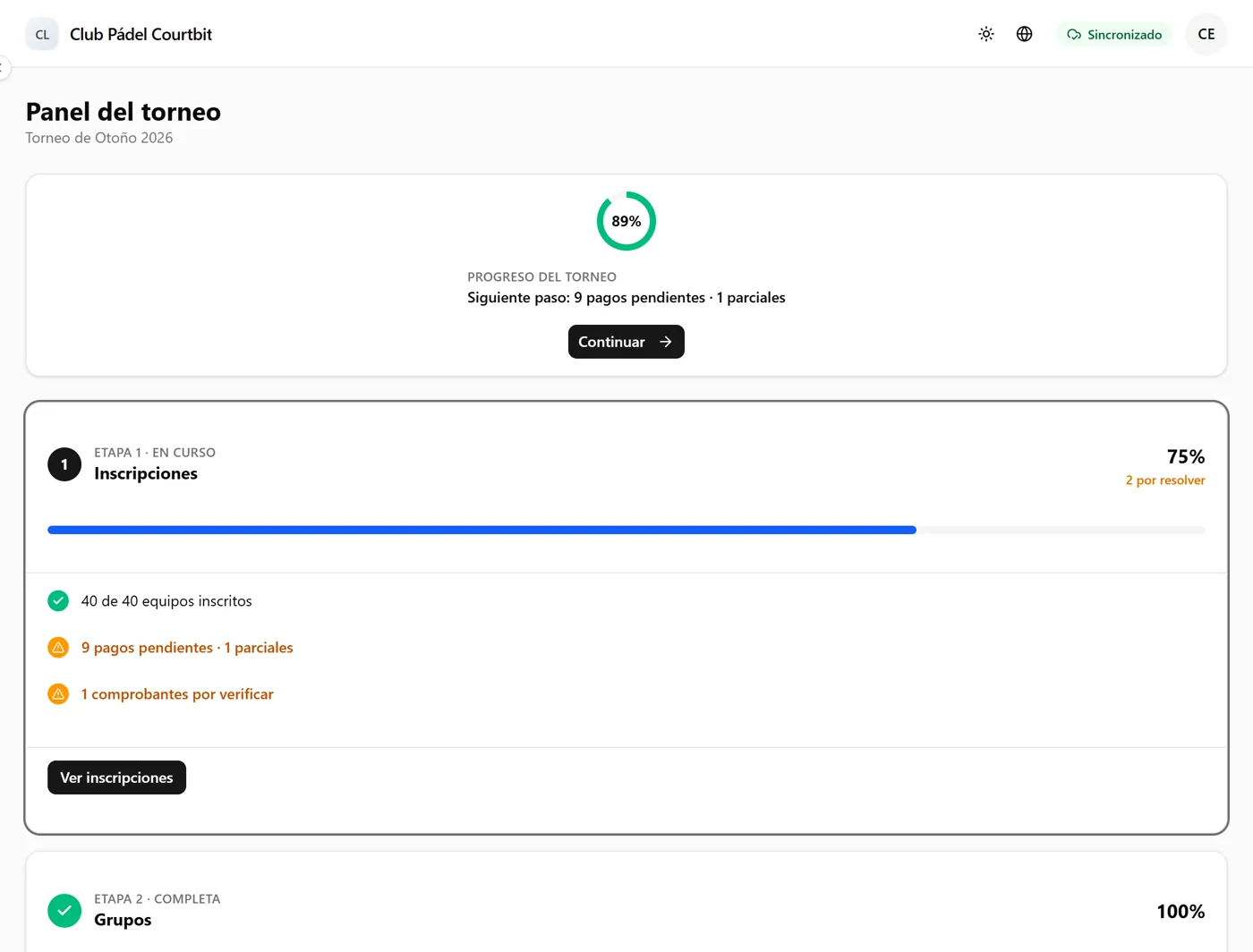The image size is (1253, 952).
Task: Open the language globe selector
Action: [x=1025, y=34]
